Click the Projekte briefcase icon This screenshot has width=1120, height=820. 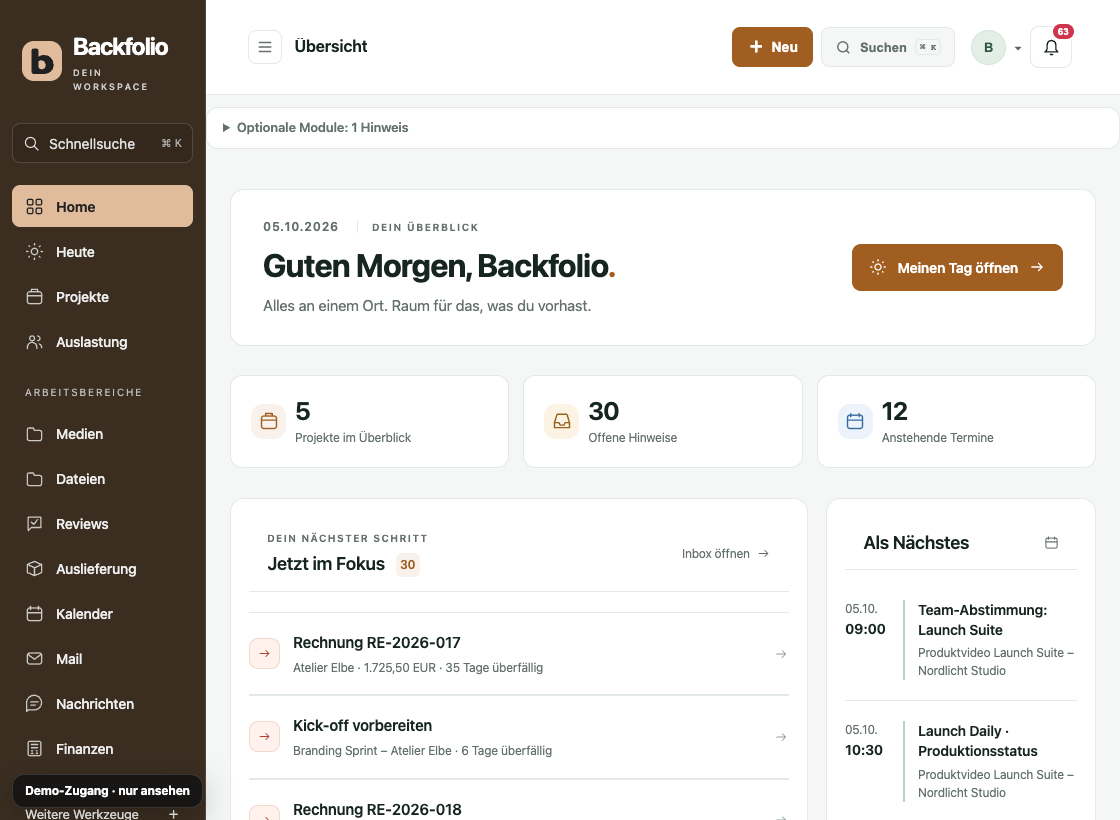pos(34,296)
